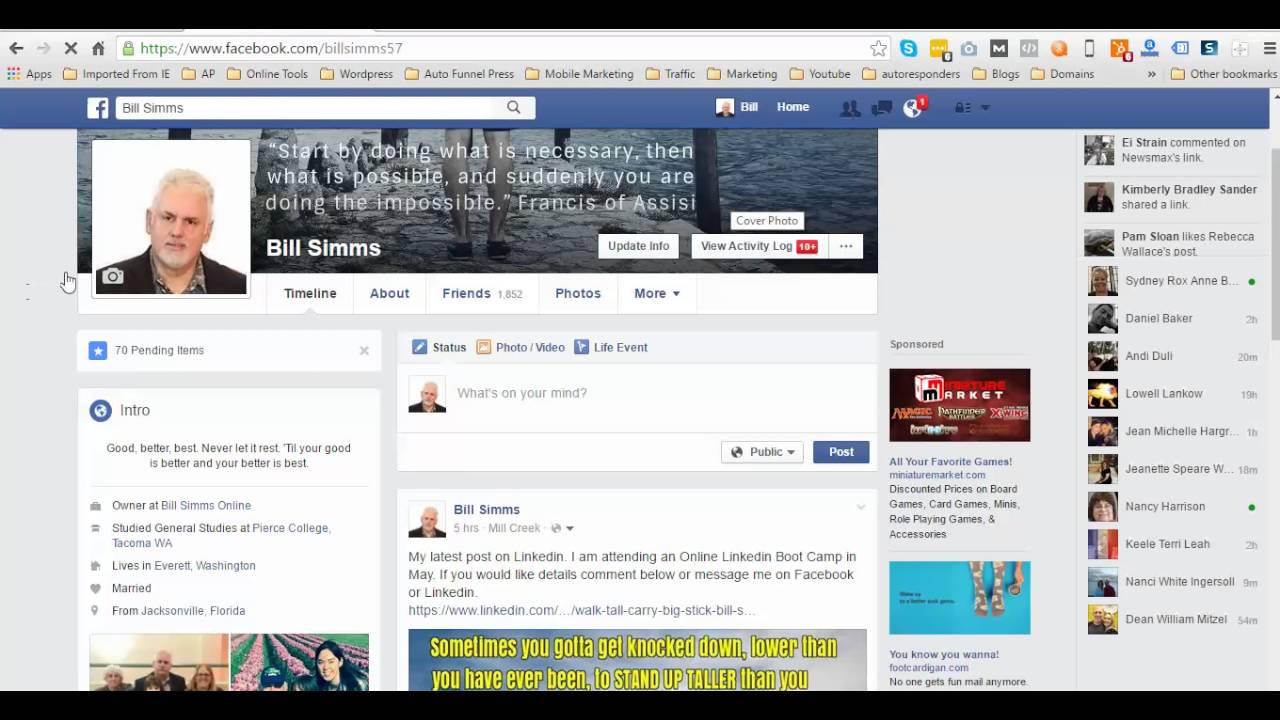The width and height of the screenshot is (1280, 720).
Task: Open the Wordpress bookmarks folder
Action: pos(357,74)
